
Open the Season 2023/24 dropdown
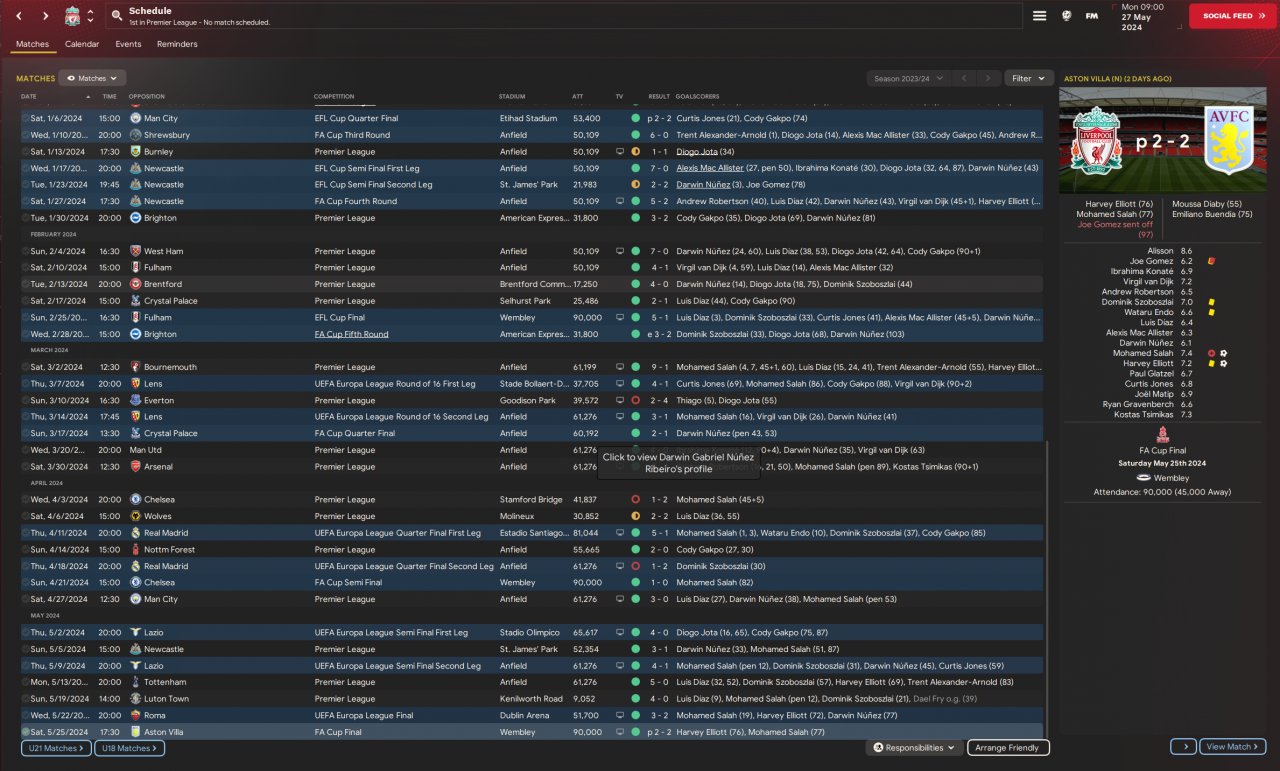908,78
